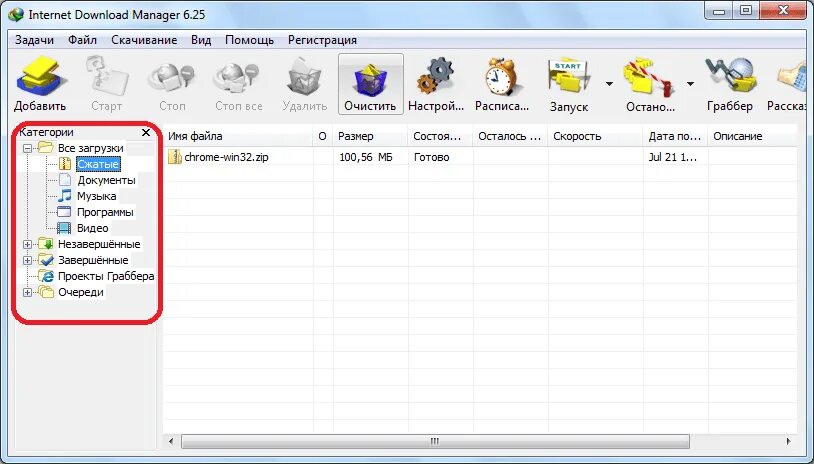
Task: Click the scrollbar left arrow
Action: pyautogui.click(x=171, y=442)
